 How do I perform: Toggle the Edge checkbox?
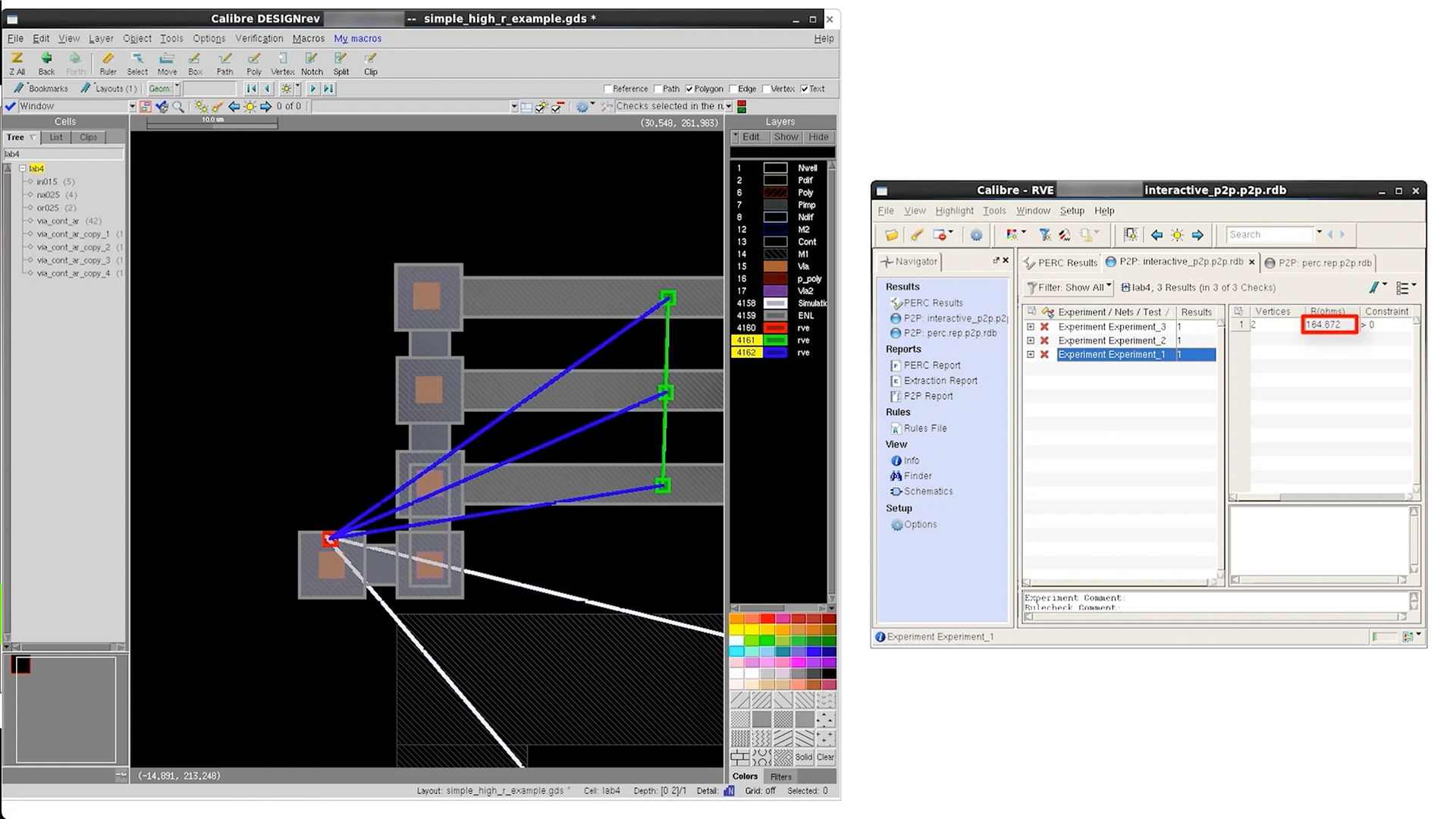click(x=733, y=89)
